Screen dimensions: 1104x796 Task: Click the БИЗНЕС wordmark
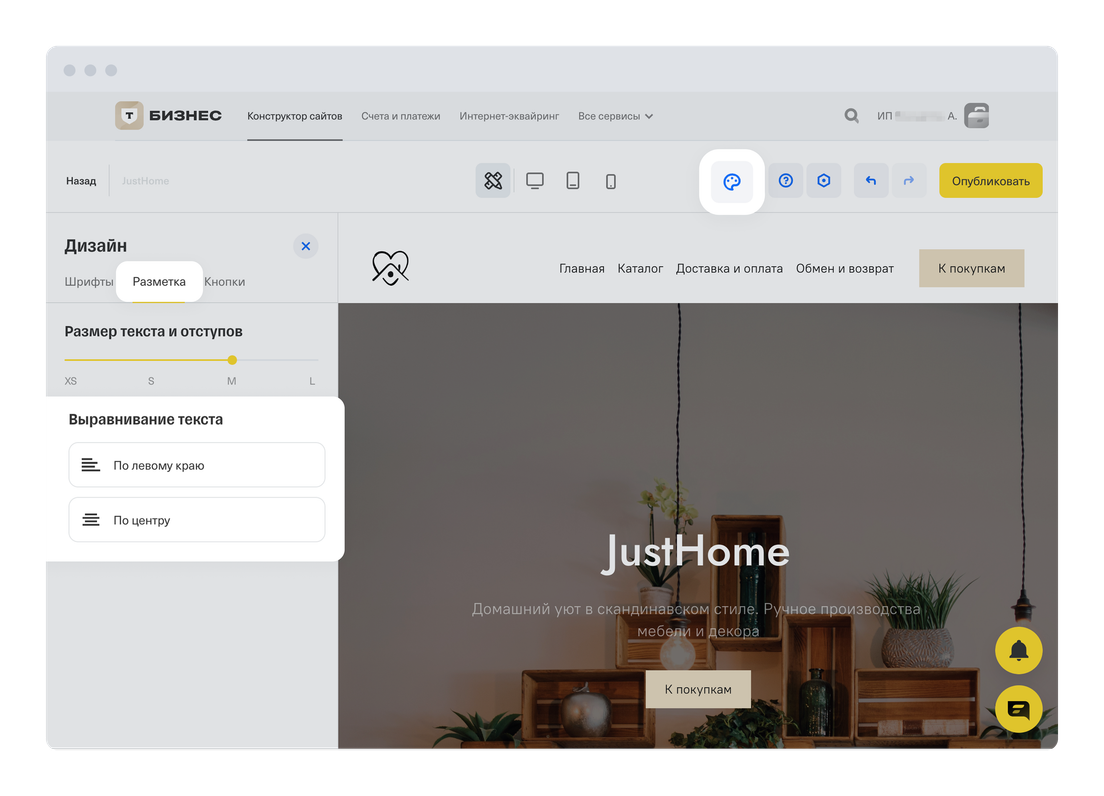185,115
